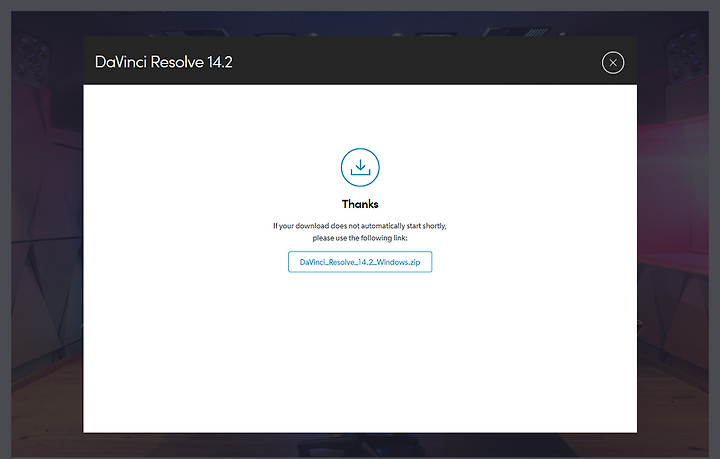
Task: Close the DaVinci Resolve 14.2 dialog
Action: click(x=613, y=62)
